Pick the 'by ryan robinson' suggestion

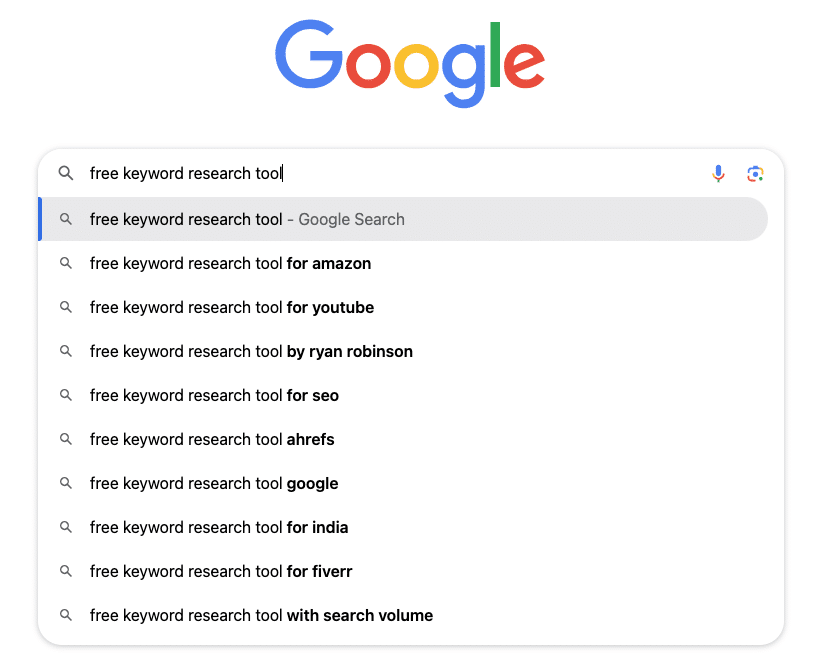(x=251, y=351)
